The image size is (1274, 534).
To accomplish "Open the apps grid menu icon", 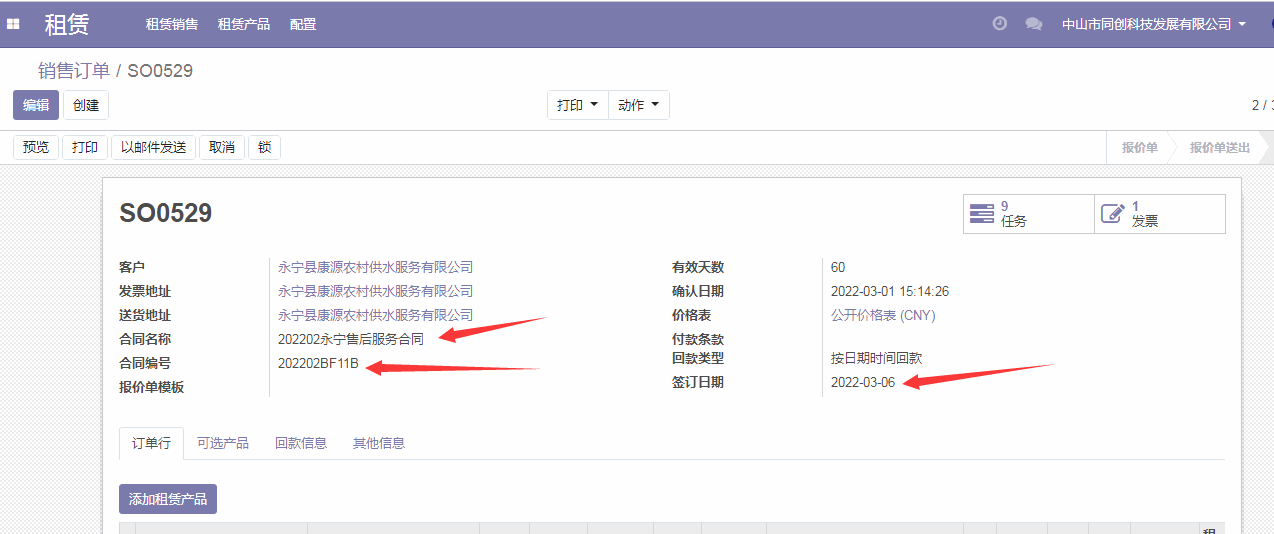I will 13,24.
